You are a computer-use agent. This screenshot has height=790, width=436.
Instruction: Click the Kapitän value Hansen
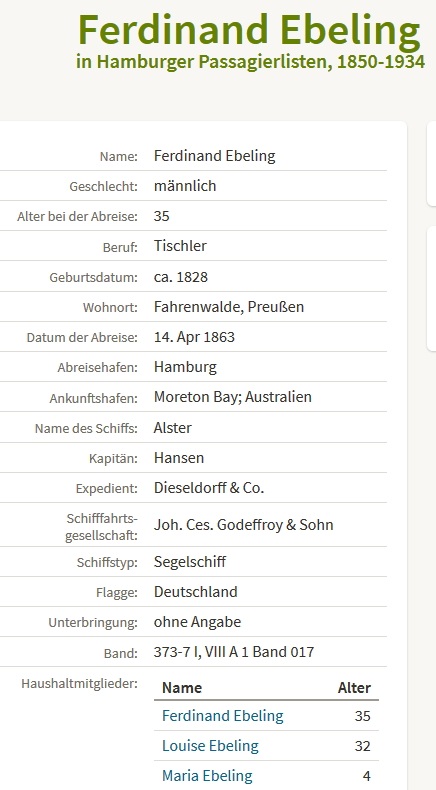coord(179,458)
